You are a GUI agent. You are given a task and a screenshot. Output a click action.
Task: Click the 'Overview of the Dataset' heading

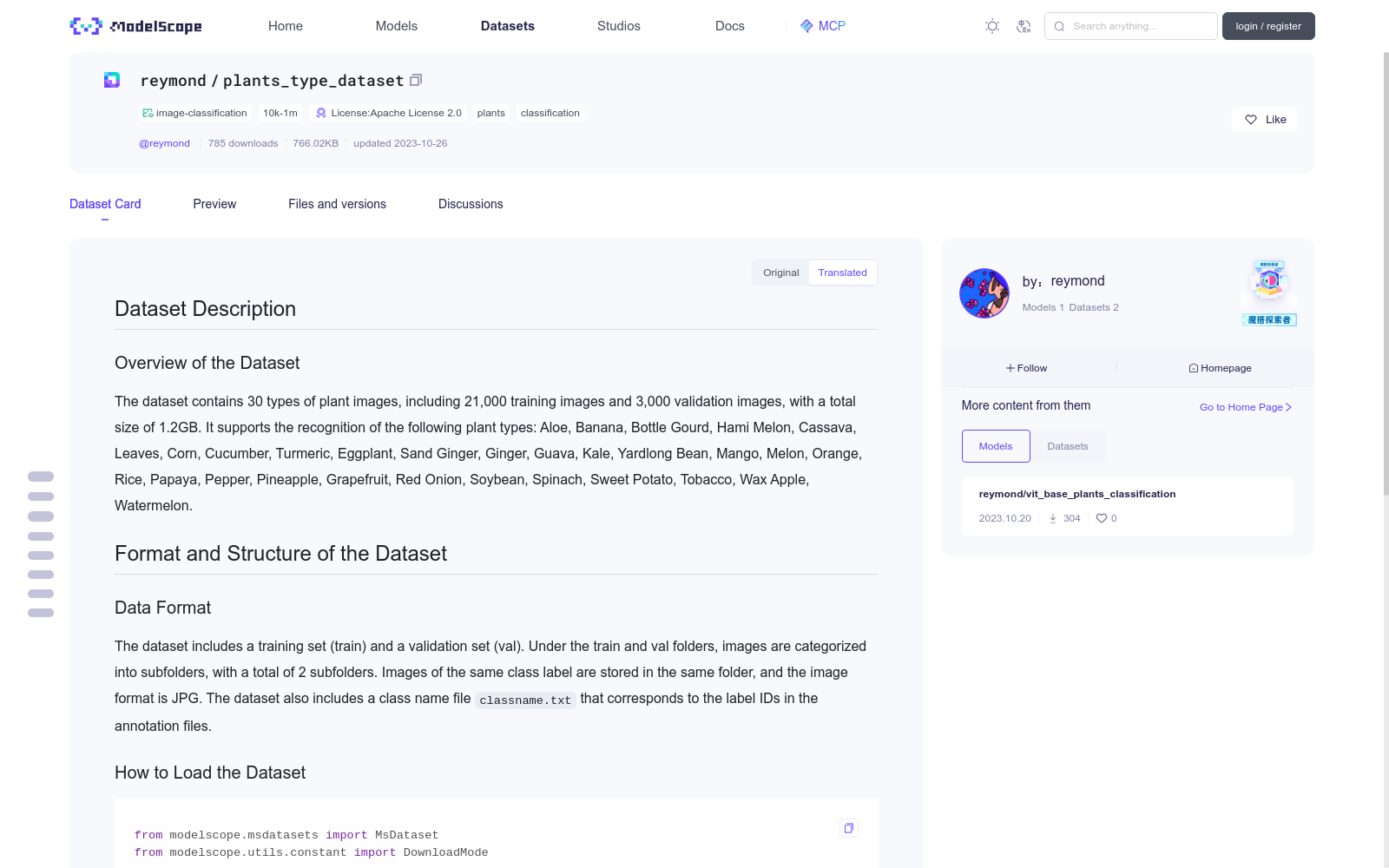pos(207,363)
